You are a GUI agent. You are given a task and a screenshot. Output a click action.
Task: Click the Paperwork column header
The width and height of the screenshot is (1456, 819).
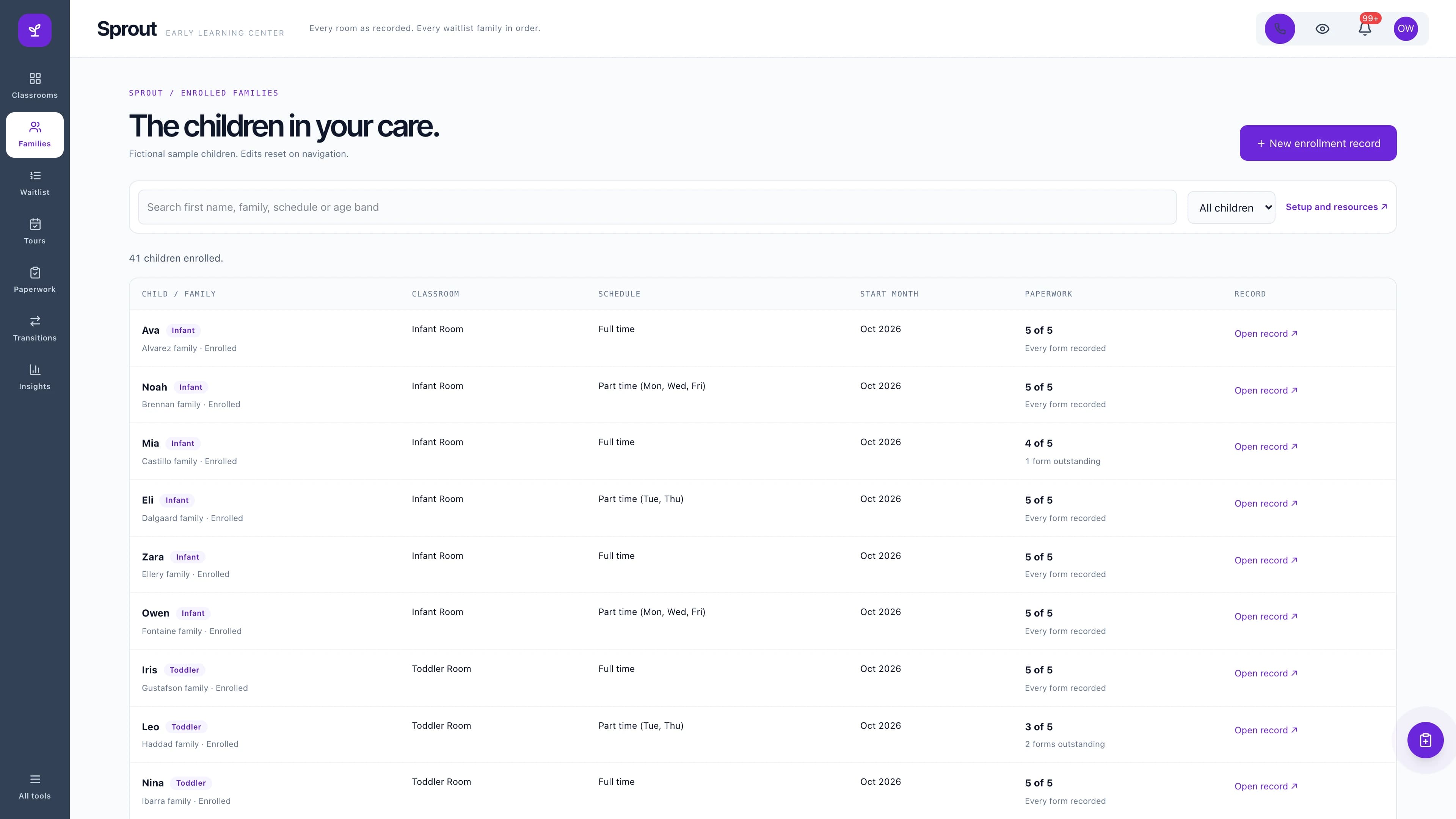1048,294
